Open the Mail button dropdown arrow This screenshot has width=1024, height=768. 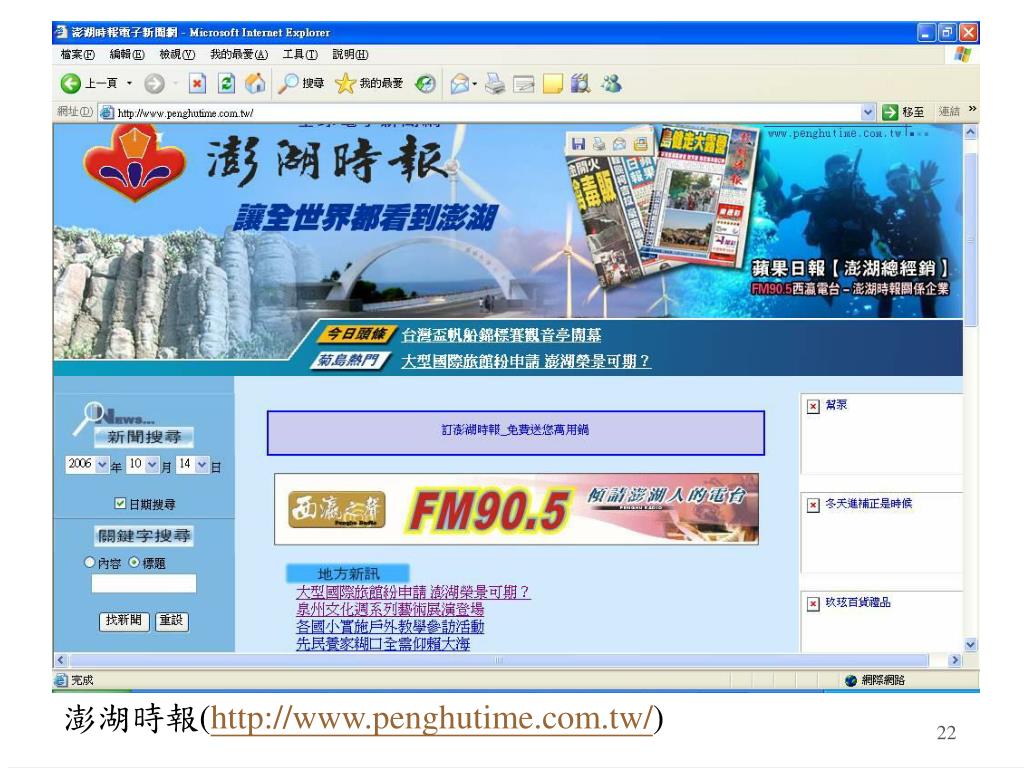tap(475, 84)
